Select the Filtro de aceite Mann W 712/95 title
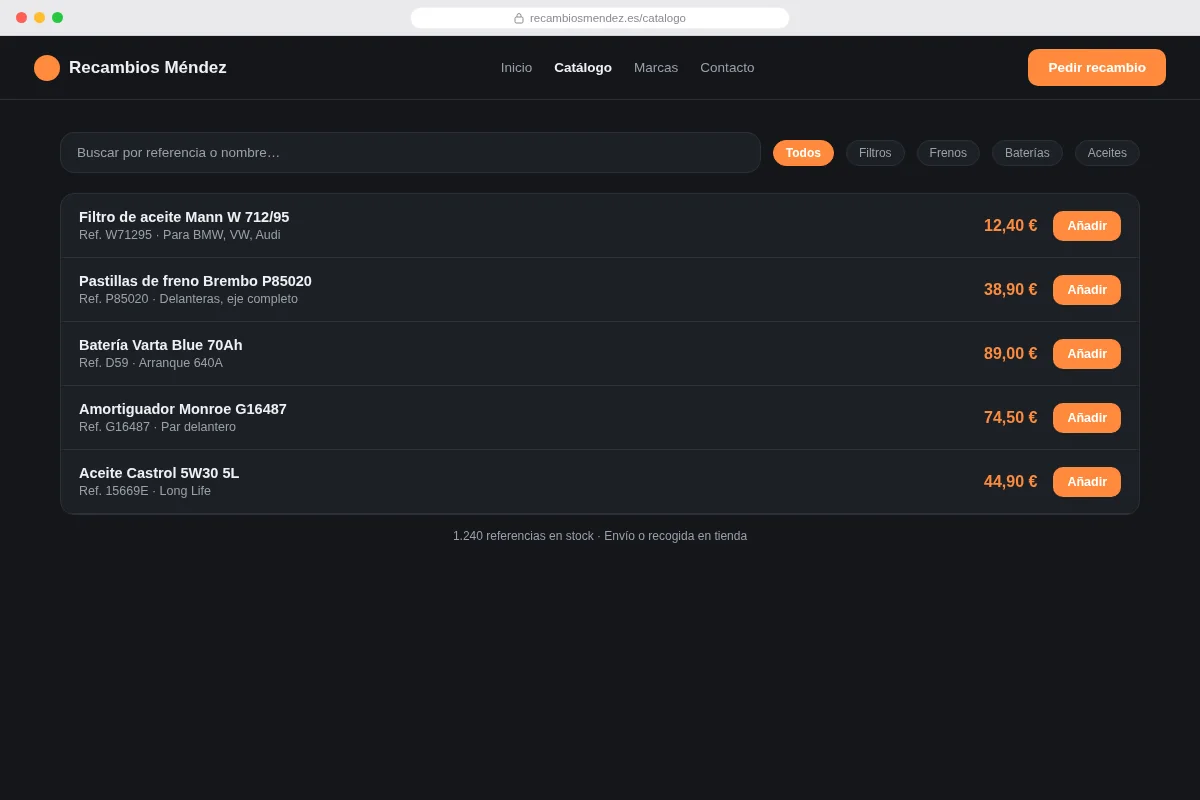1200x800 pixels. click(x=184, y=217)
